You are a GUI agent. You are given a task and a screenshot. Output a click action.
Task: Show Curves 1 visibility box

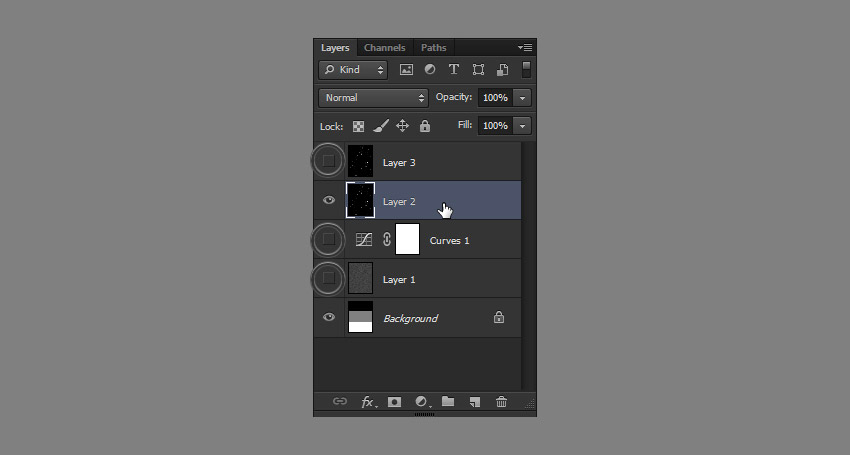click(x=329, y=239)
